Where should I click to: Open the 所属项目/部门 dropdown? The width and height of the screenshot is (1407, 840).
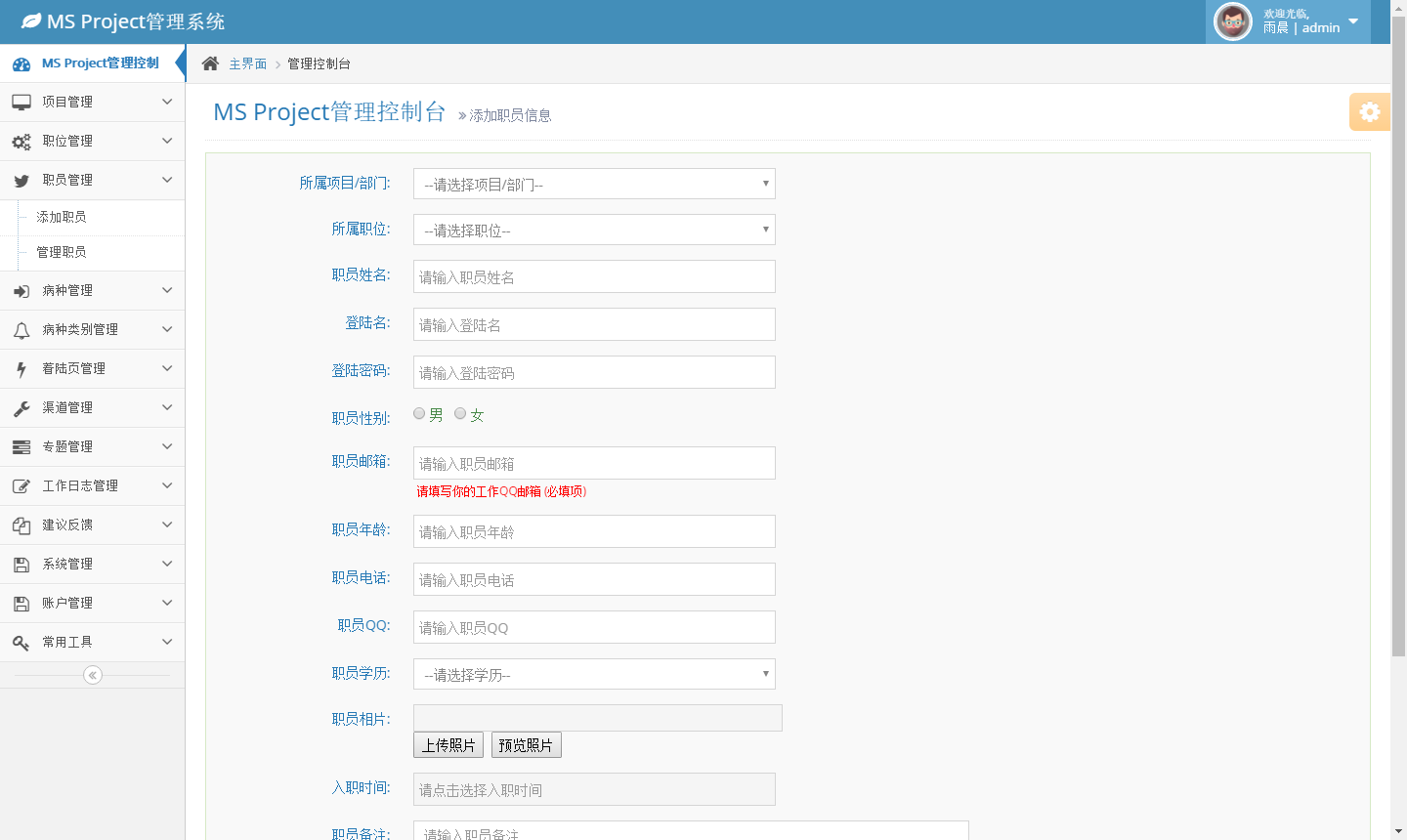594,184
